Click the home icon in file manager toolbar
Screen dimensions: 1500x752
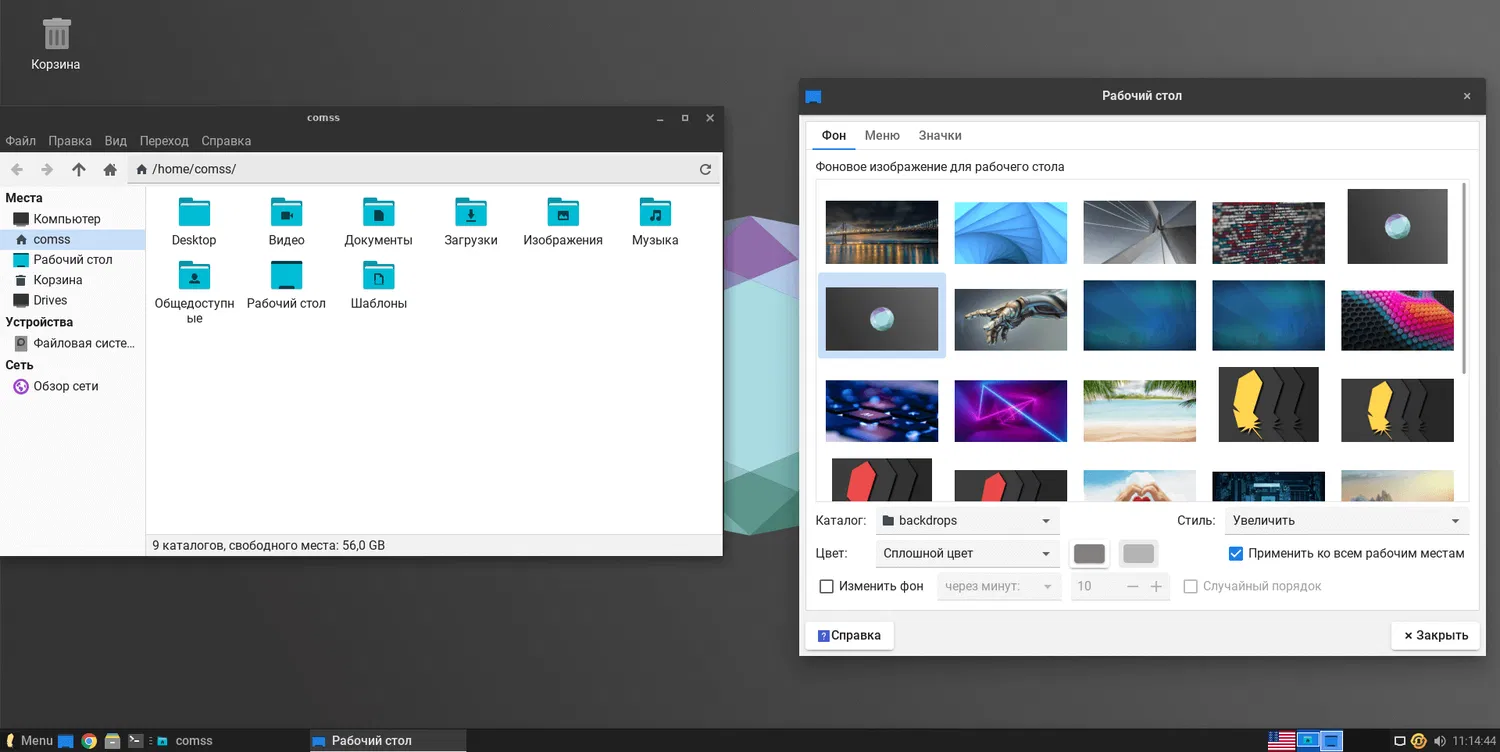[x=110, y=170]
